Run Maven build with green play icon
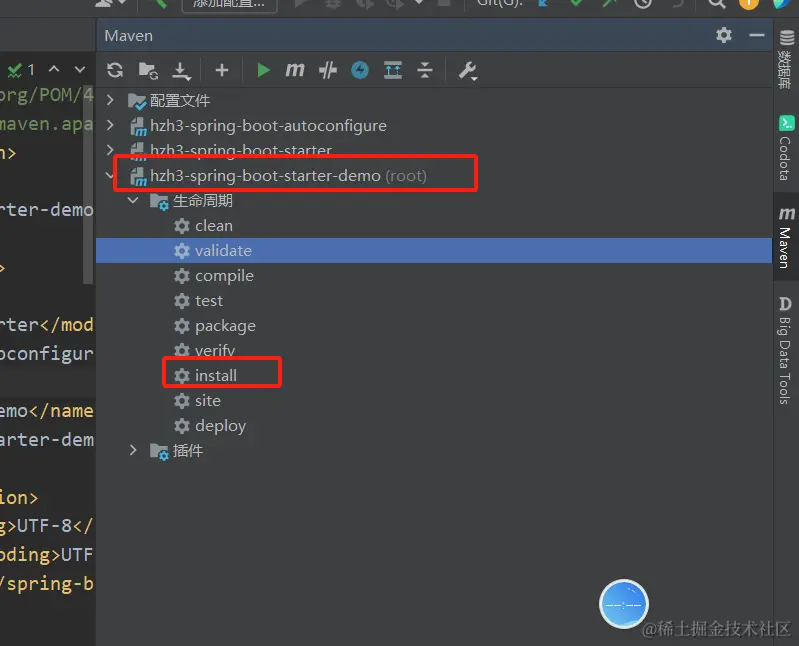 point(263,70)
